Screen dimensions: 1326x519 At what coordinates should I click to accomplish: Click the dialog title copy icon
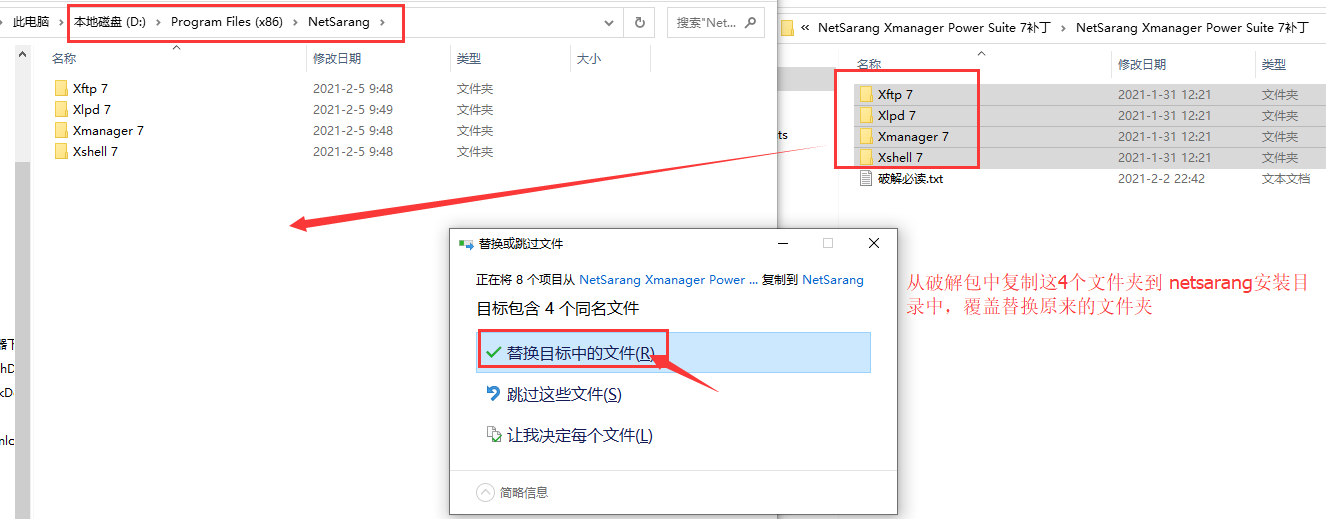466,244
